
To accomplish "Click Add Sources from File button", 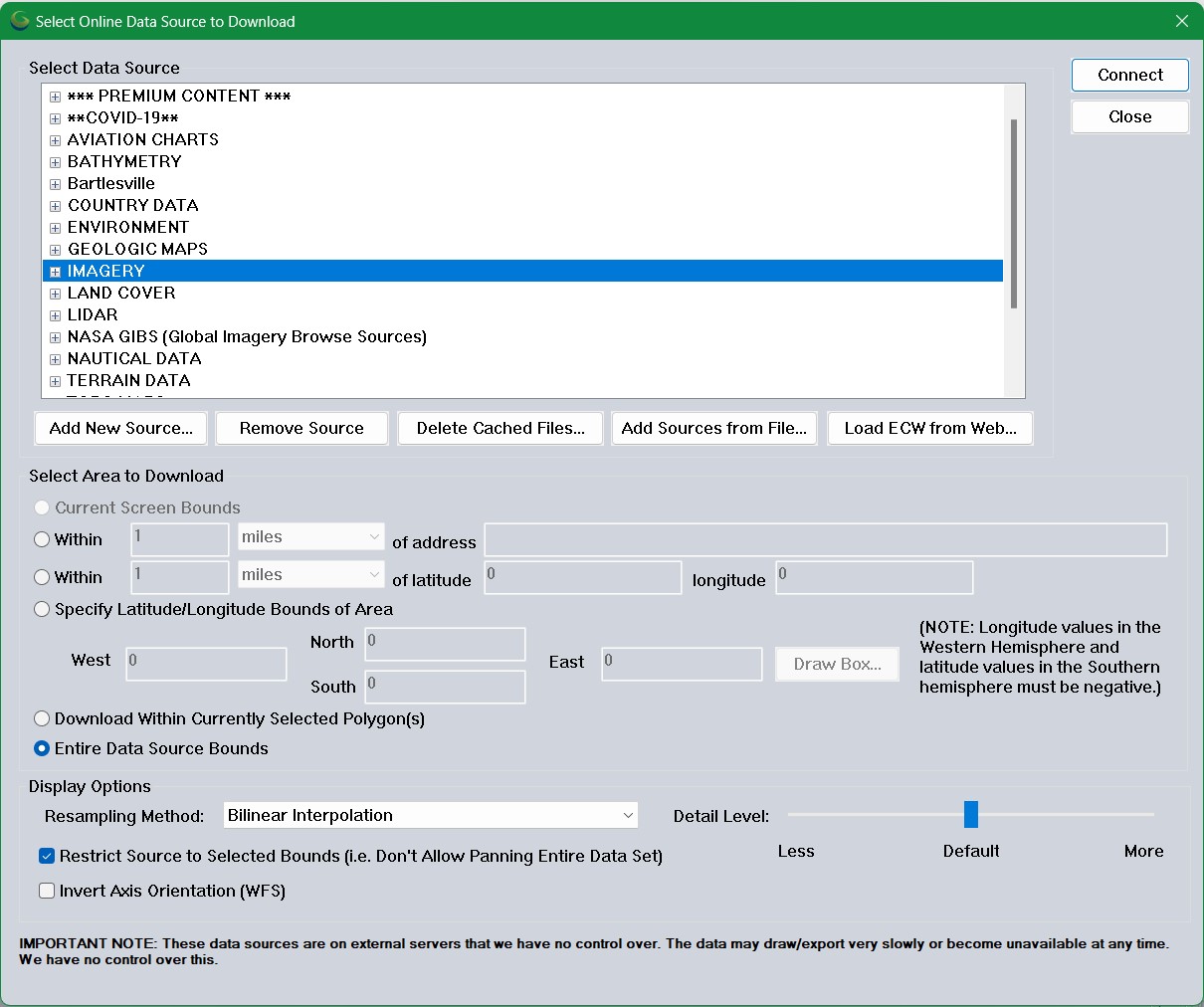I will coord(714,428).
